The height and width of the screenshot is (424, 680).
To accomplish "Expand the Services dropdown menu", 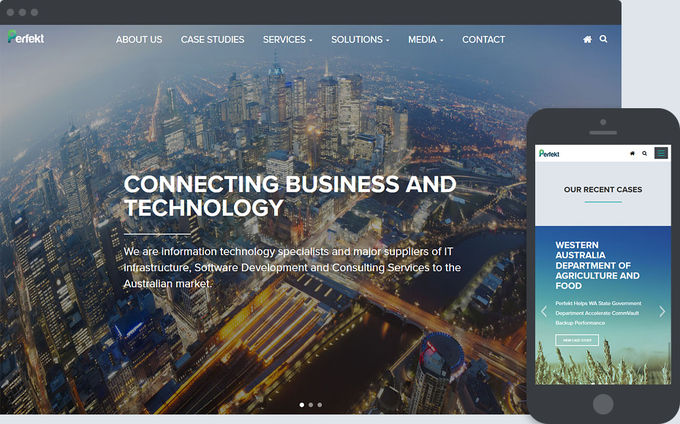I will click(288, 39).
